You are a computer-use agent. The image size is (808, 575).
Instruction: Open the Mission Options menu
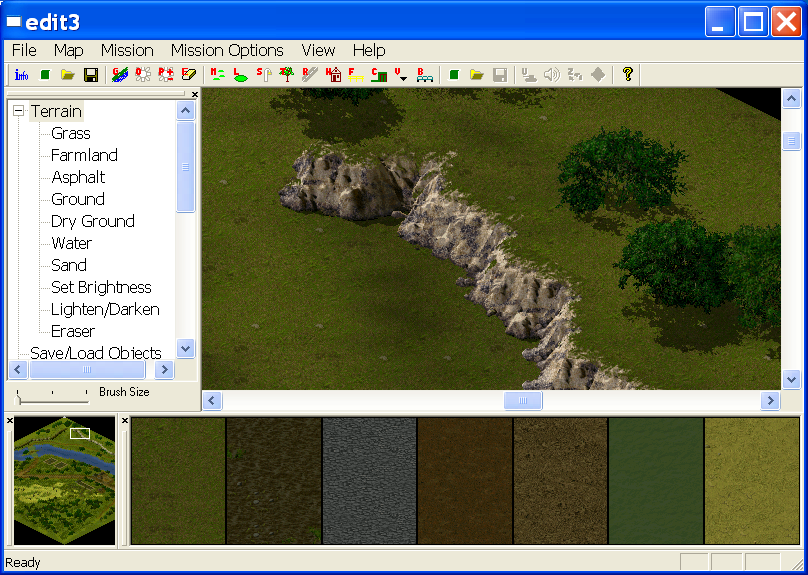[227, 50]
